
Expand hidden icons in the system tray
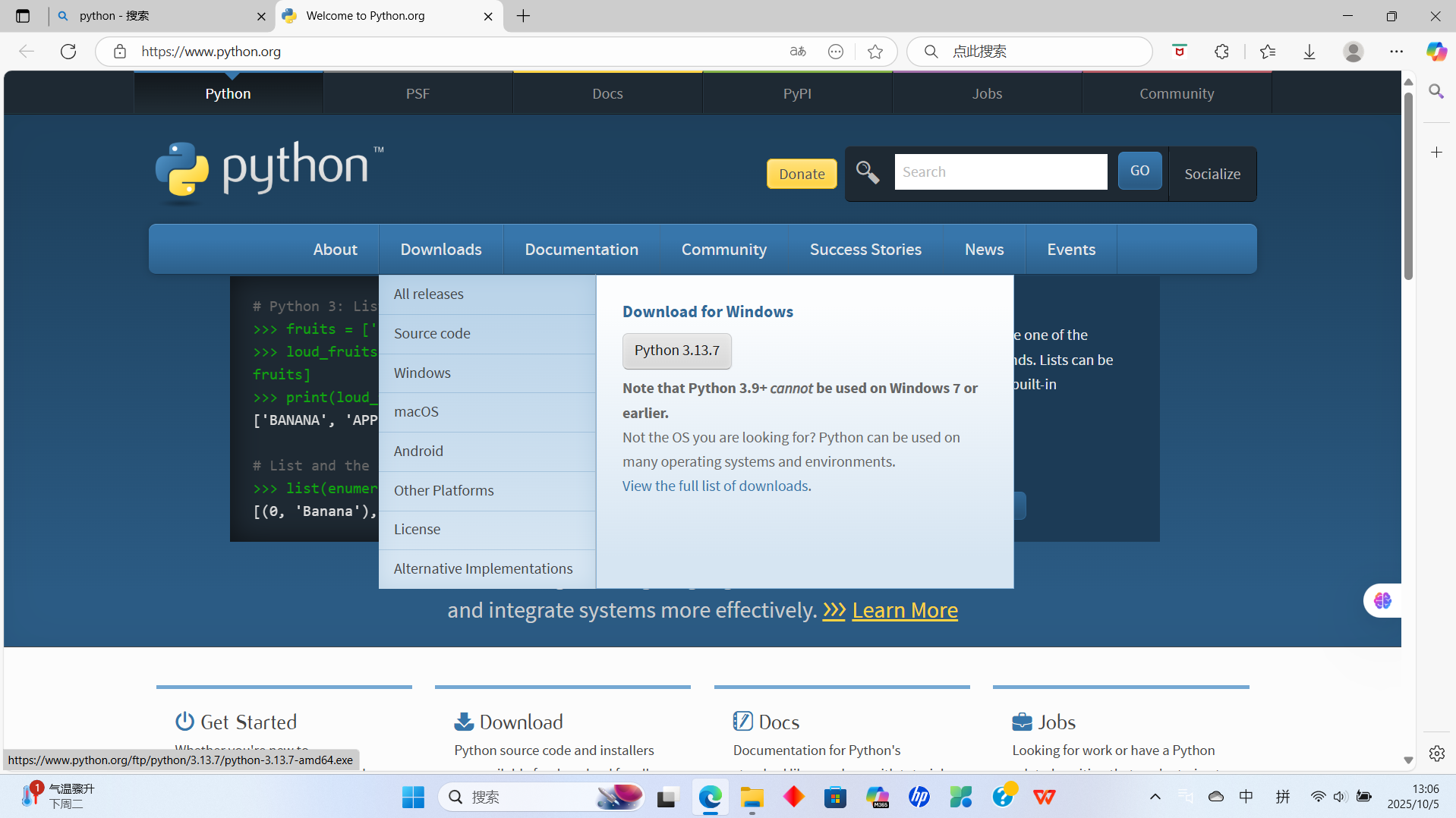1155,797
